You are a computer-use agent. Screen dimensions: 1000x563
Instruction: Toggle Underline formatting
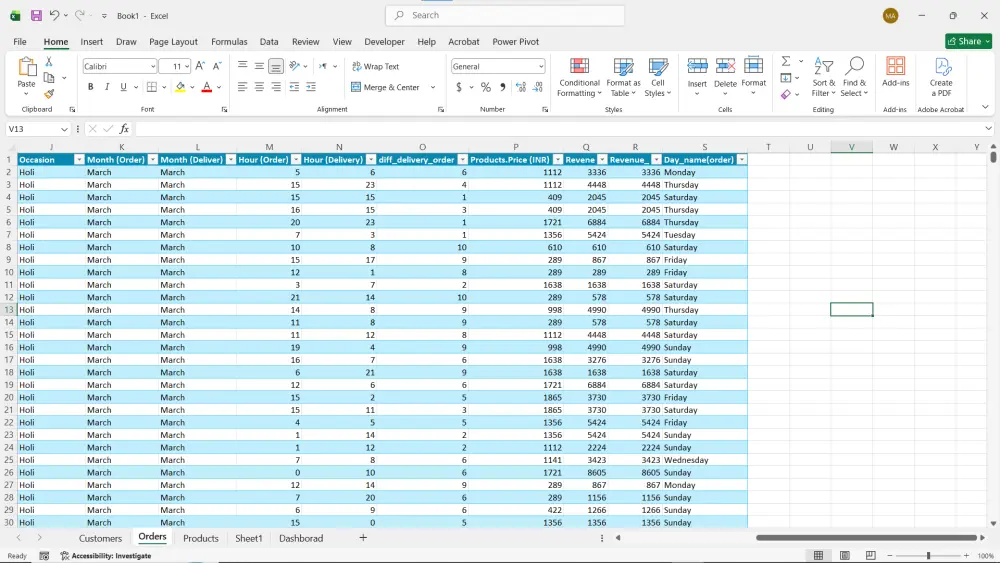click(123, 87)
